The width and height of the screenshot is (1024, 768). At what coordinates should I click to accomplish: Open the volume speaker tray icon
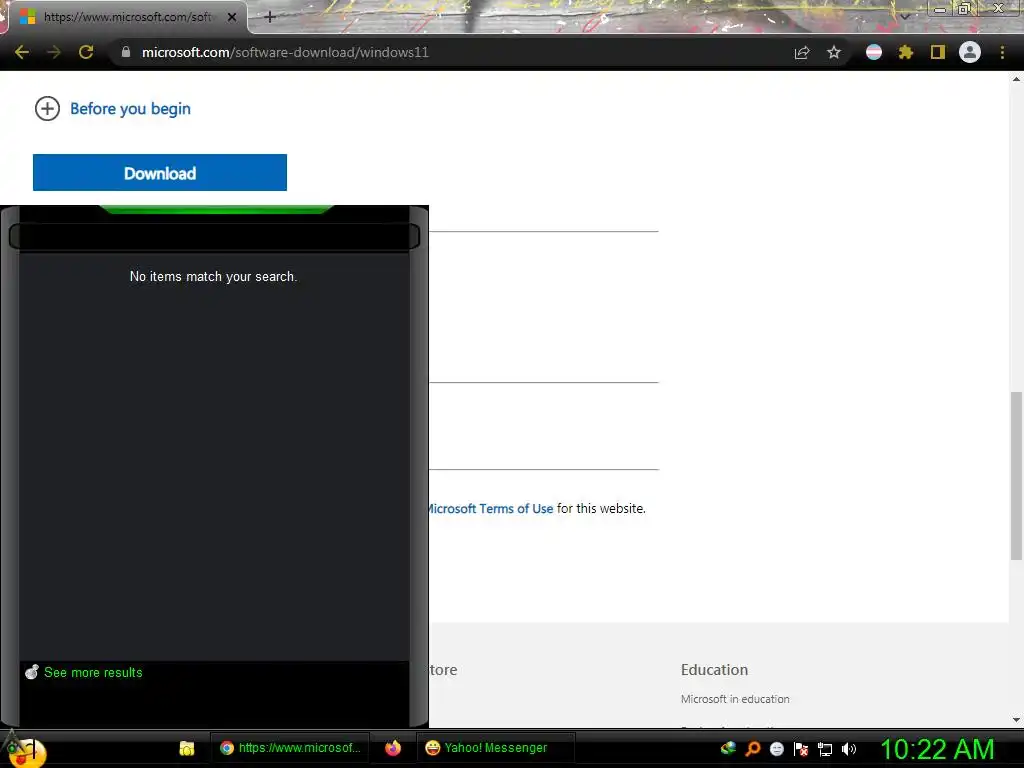pyautogui.click(x=849, y=749)
